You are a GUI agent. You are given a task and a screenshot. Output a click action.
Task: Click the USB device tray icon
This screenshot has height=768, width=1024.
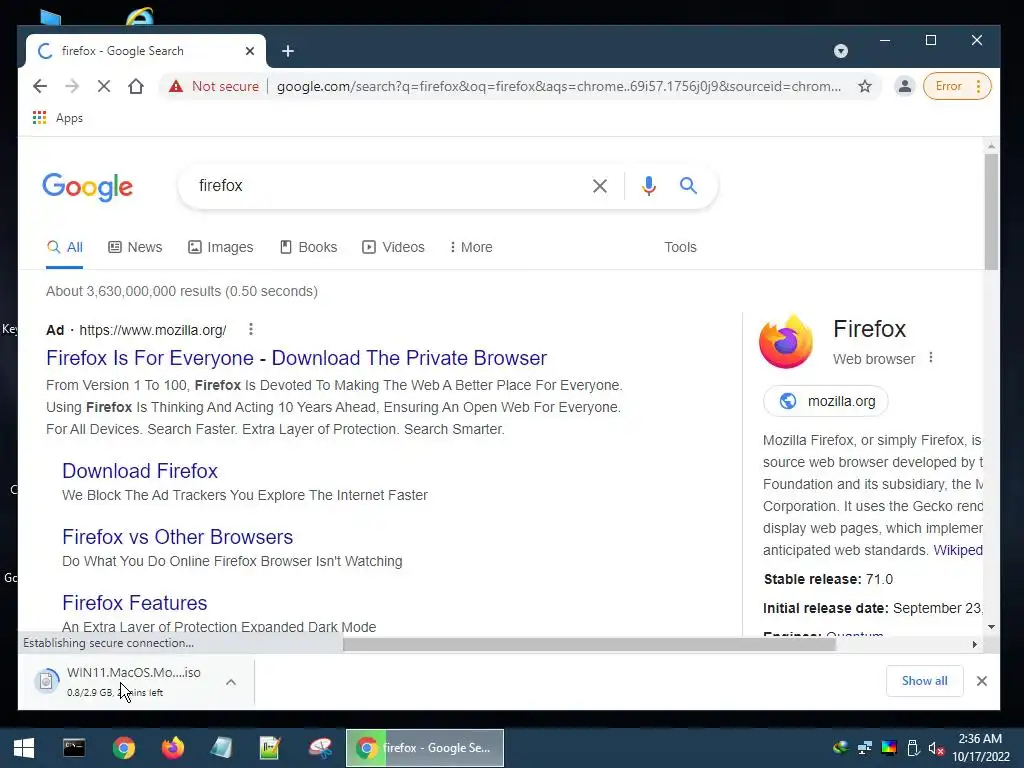[913, 748]
